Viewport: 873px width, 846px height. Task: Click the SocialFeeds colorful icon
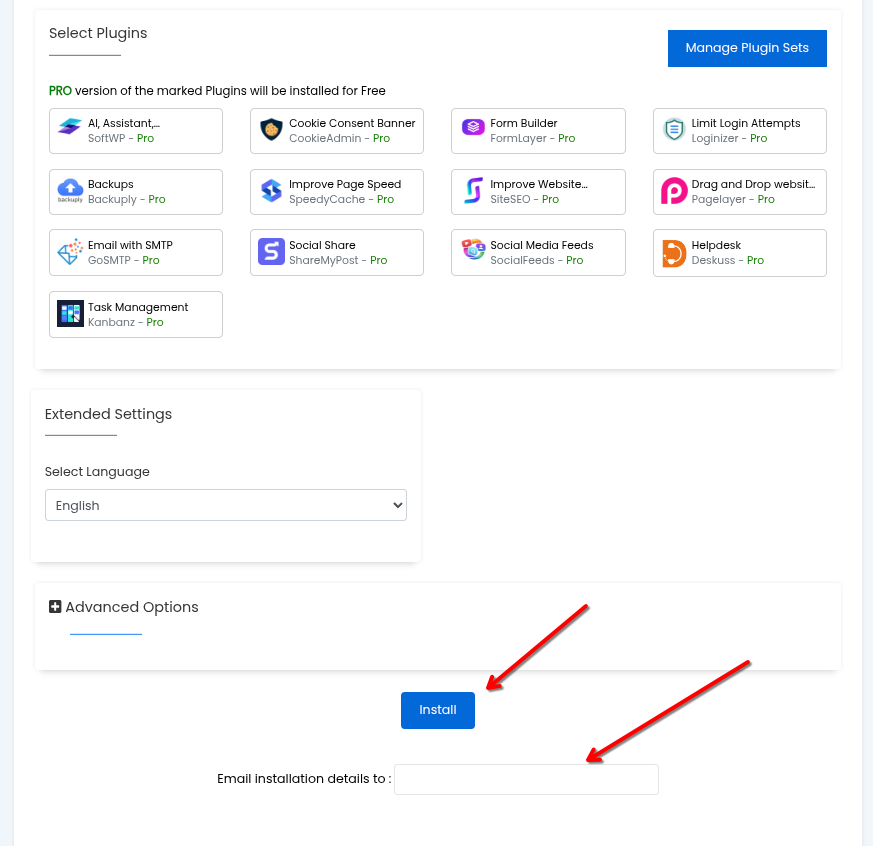tap(473, 249)
